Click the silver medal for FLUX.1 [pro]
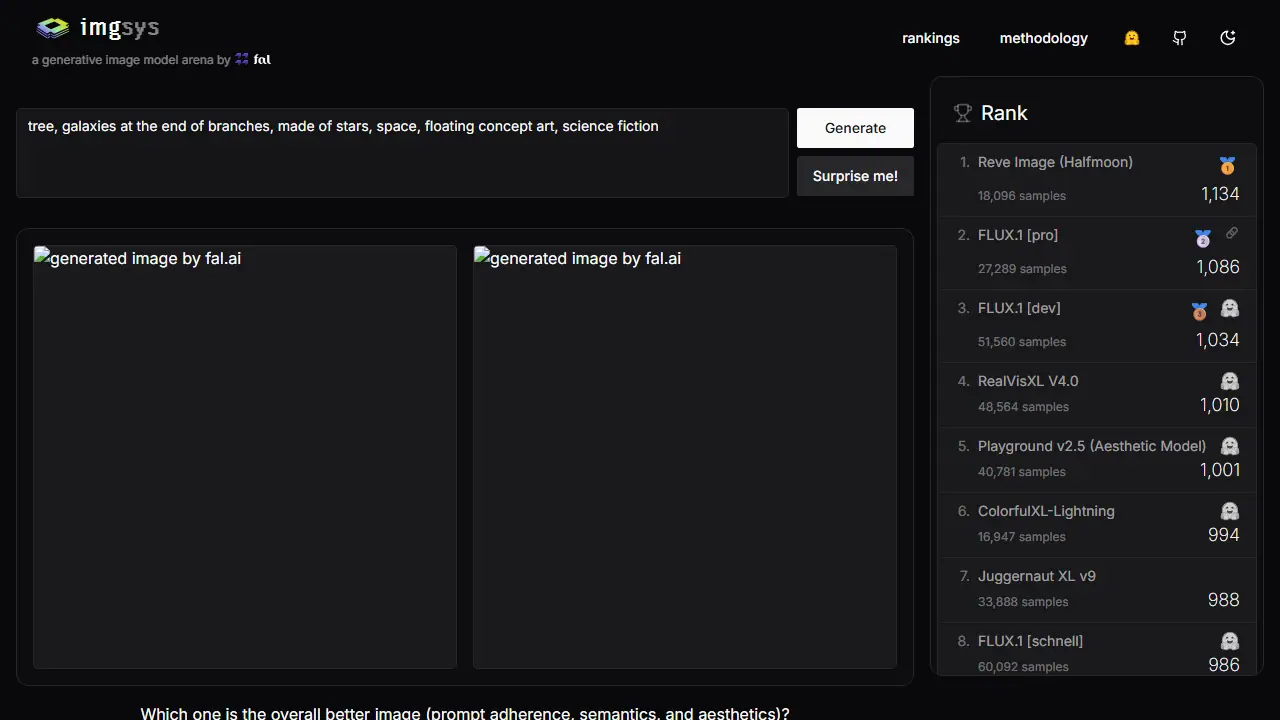The image size is (1280, 720). [1203, 239]
